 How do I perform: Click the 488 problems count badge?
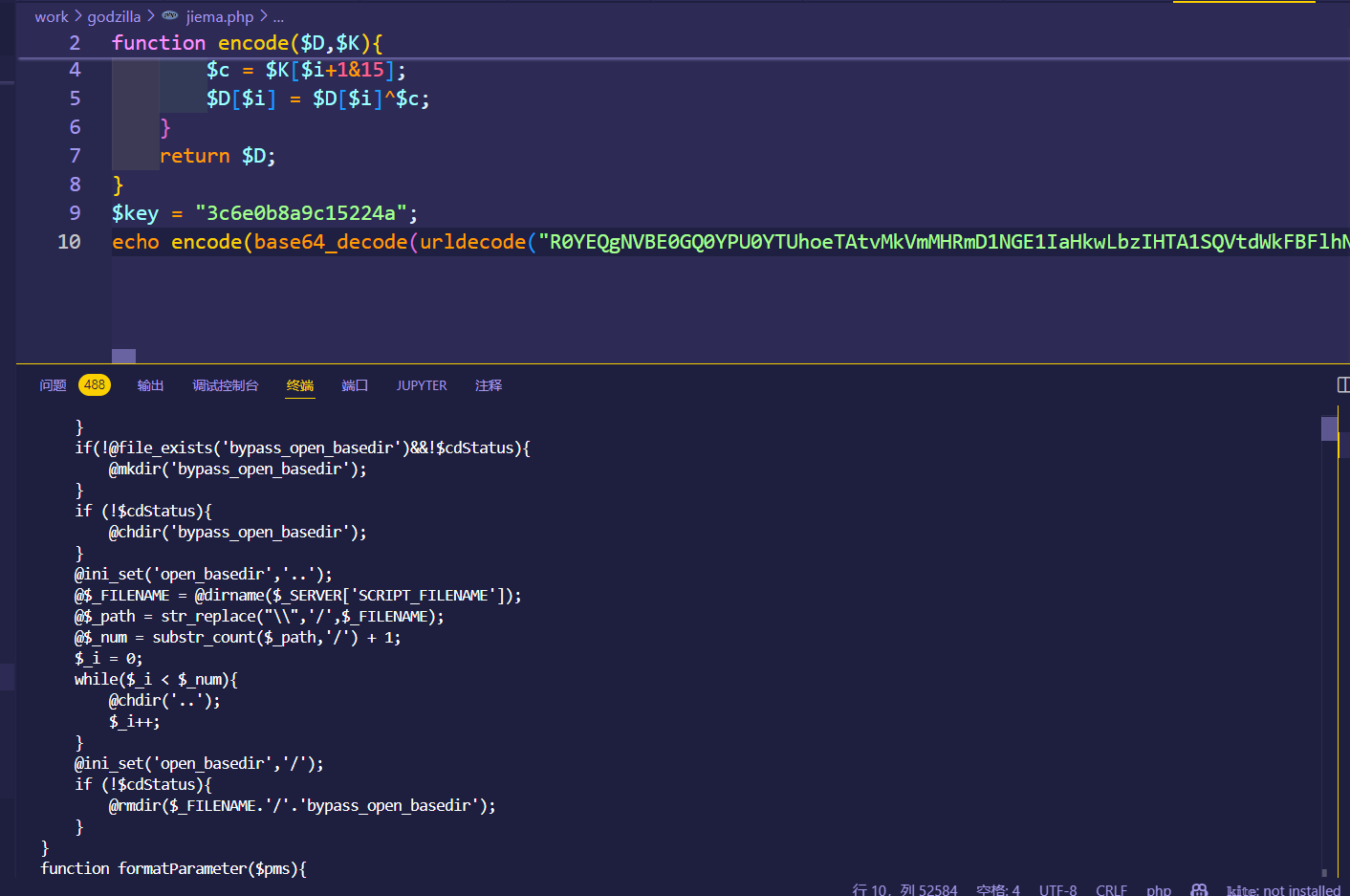[95, 385]
